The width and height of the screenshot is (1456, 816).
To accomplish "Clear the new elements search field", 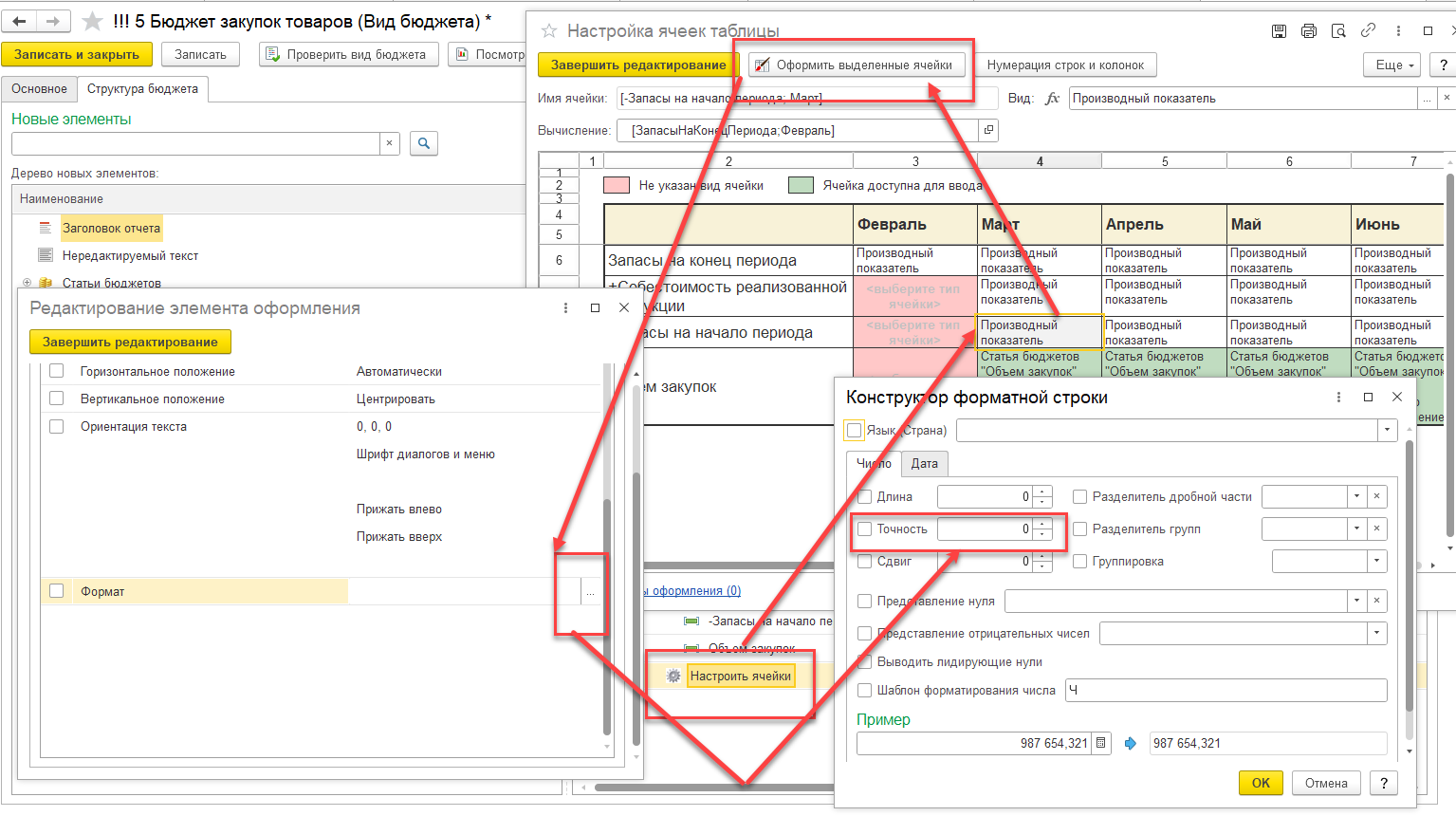I will point(389,143).
